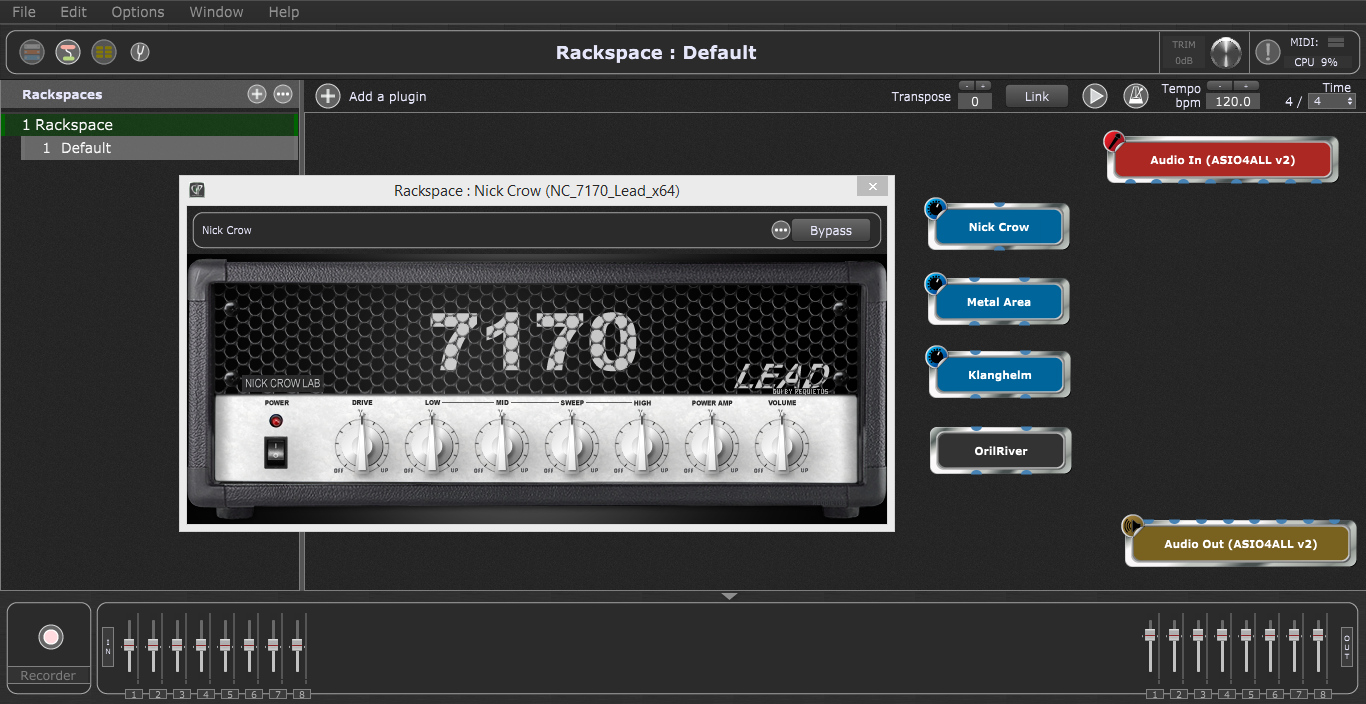Select the Nick Crow plugin block
The image size is (1366, 704).
(998, 227)
